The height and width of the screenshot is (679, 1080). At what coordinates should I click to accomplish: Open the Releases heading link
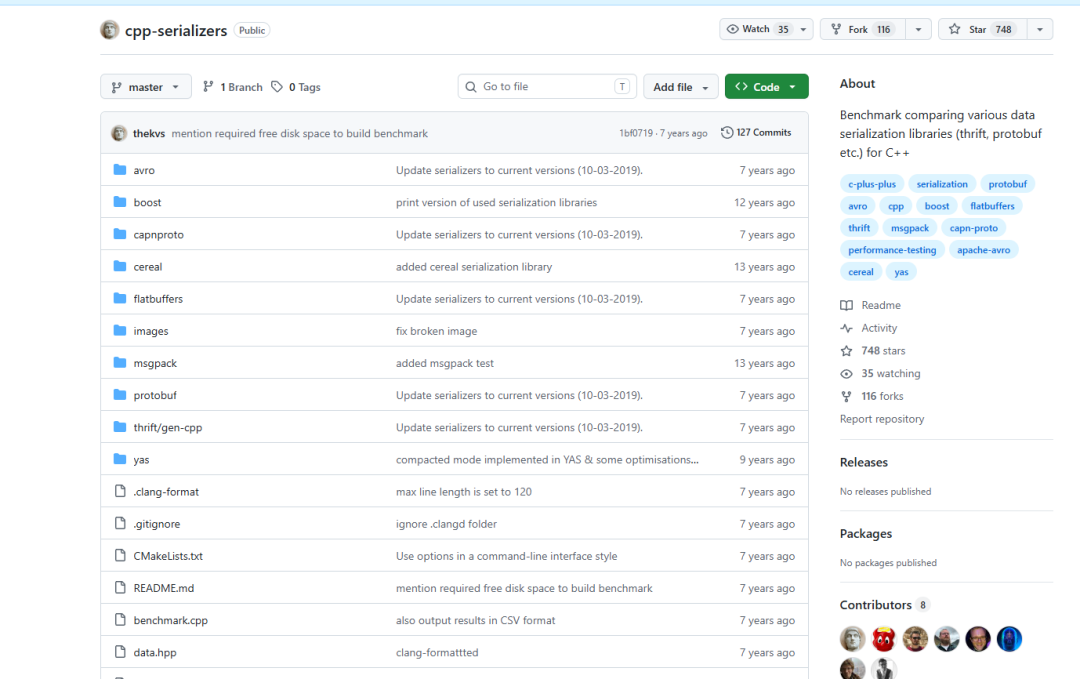pyautogui.click(x=864, y=462)
